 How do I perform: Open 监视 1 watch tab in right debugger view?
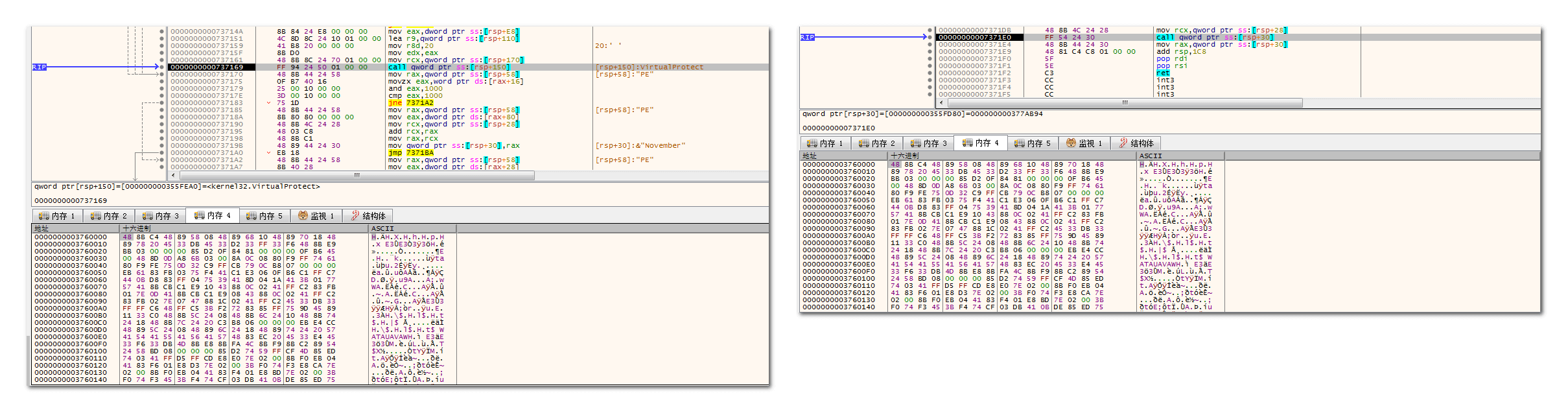[1084, 143]
